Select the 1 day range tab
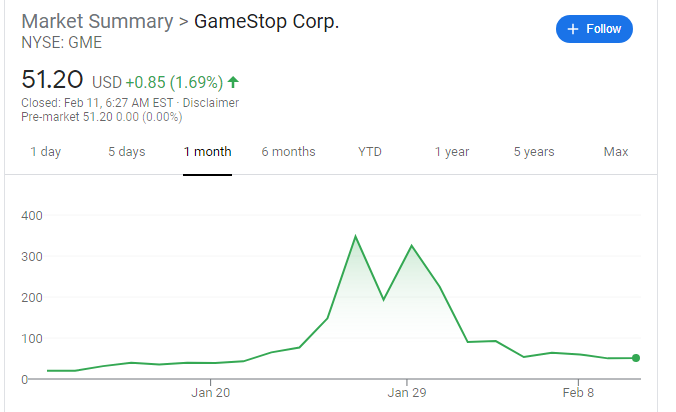676x412 pixels. point(45,152)
